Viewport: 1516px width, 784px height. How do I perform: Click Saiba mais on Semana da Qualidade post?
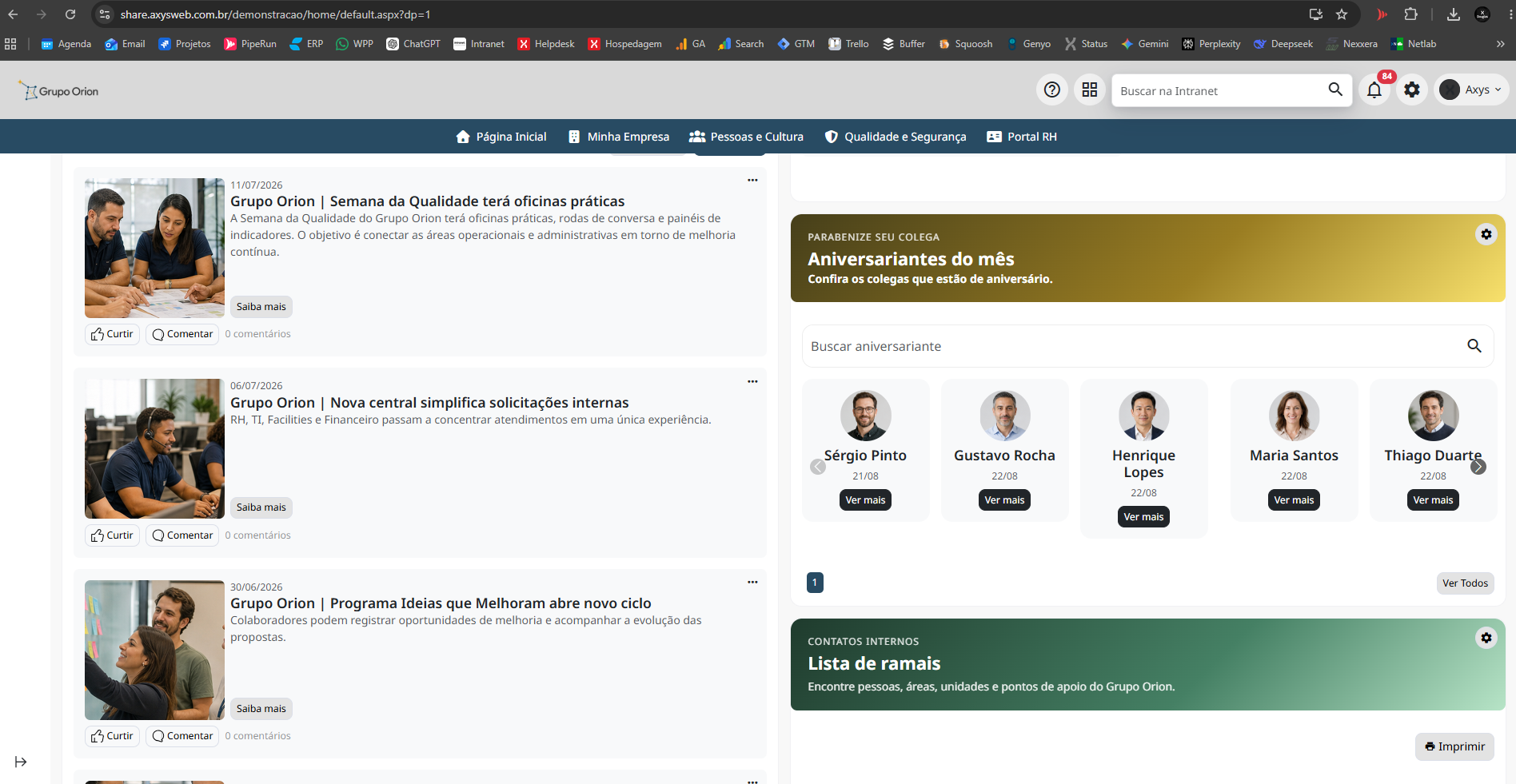tap(261, 307)
